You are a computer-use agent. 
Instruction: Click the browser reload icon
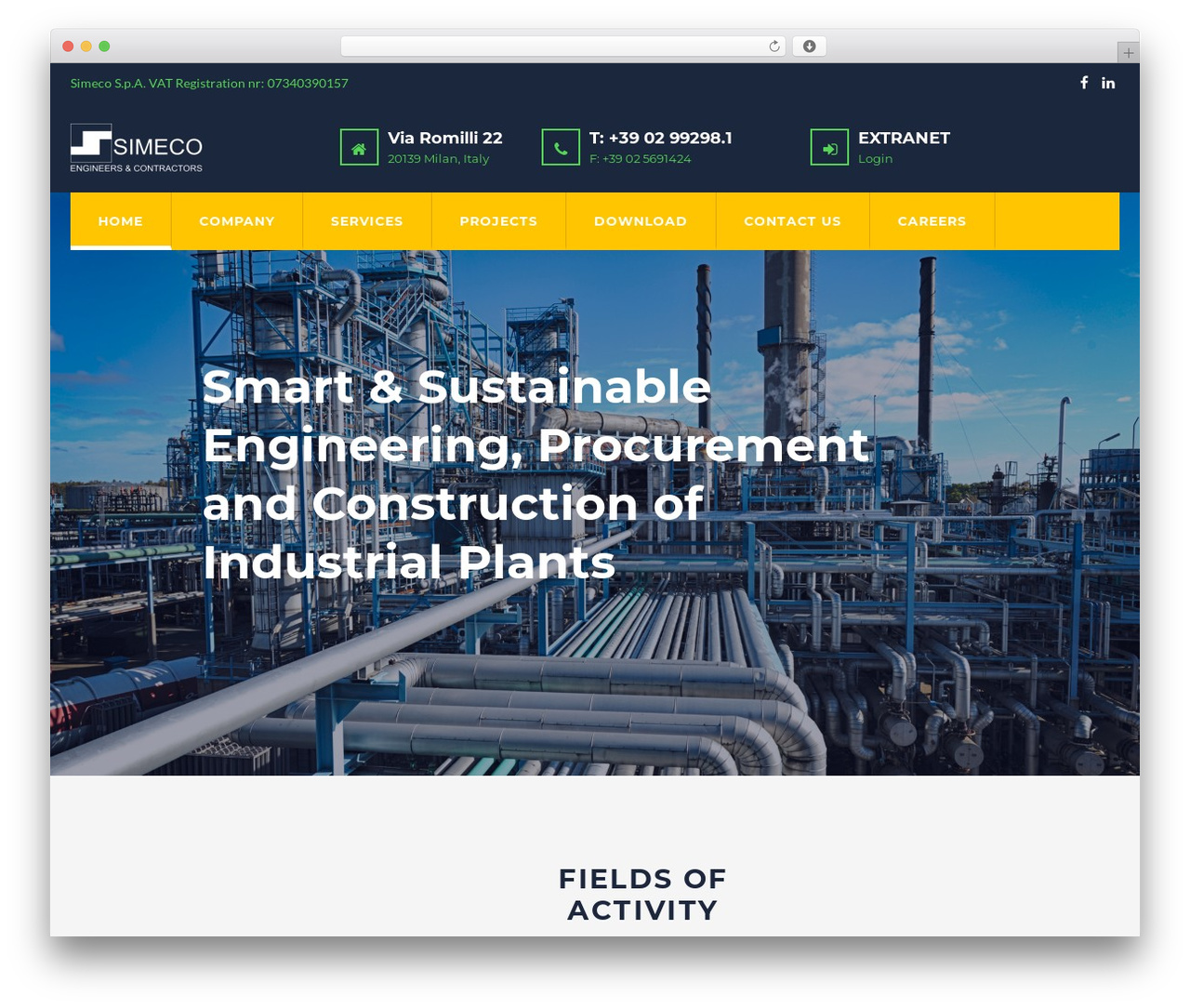tap(774, 46)
